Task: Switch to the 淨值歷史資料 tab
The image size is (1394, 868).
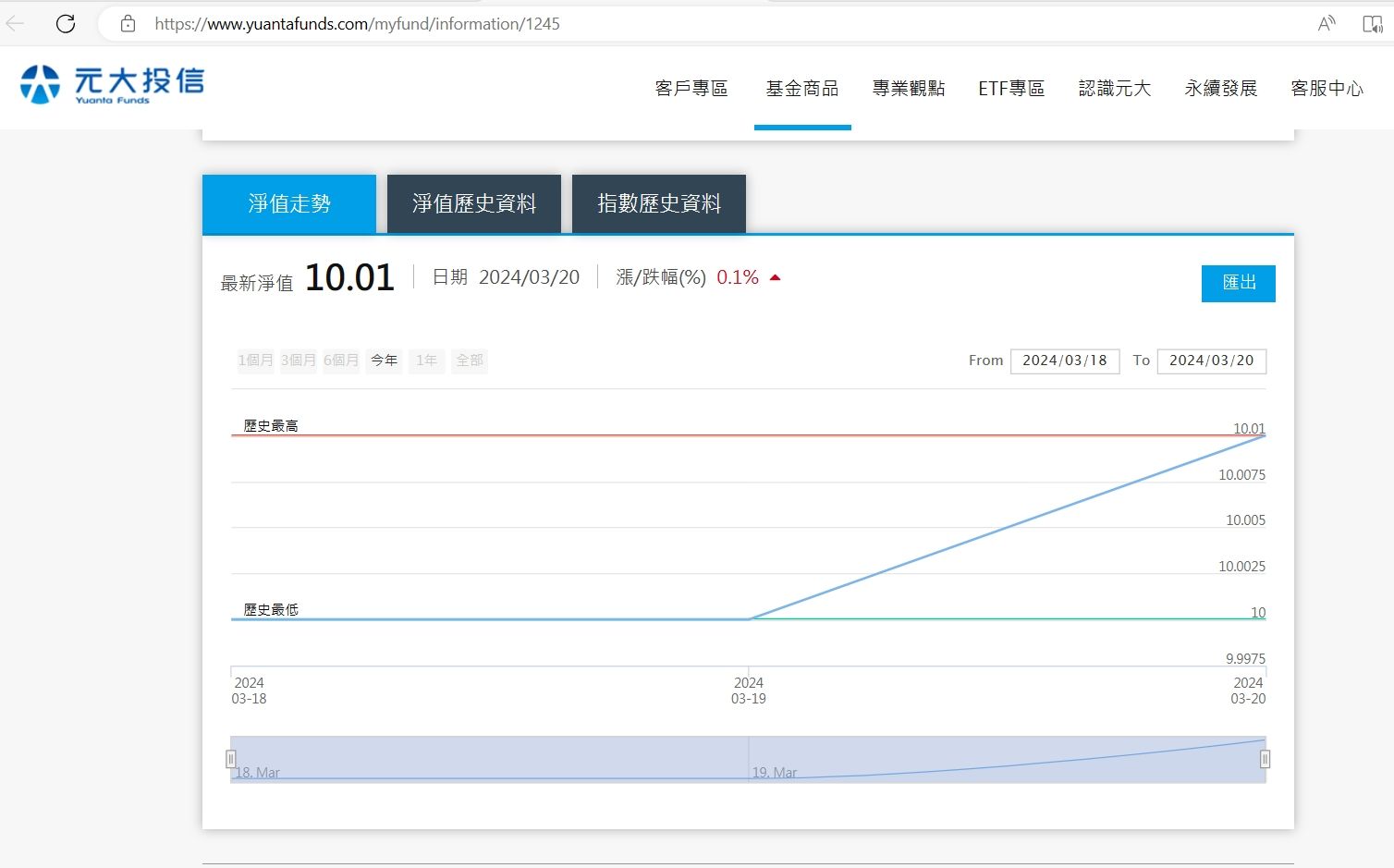Action: tap(474, 203)
